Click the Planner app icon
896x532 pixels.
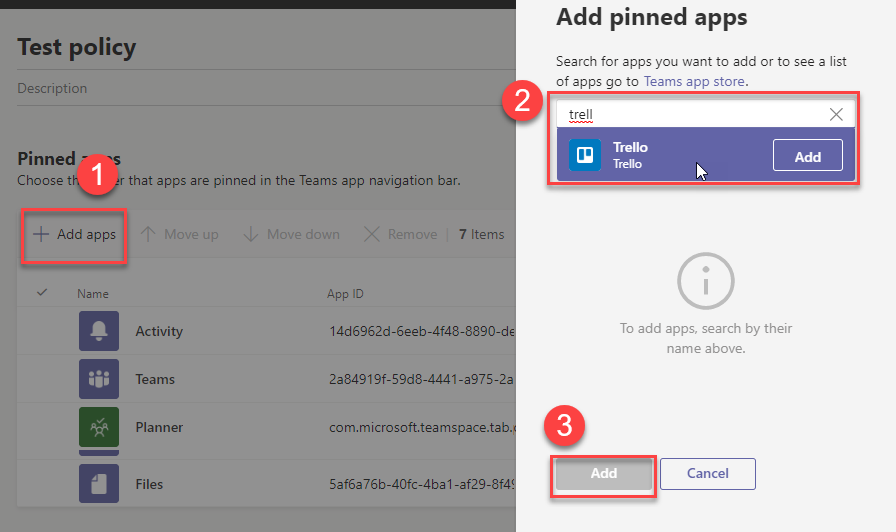pyautogui.click(x=98, y=427)
